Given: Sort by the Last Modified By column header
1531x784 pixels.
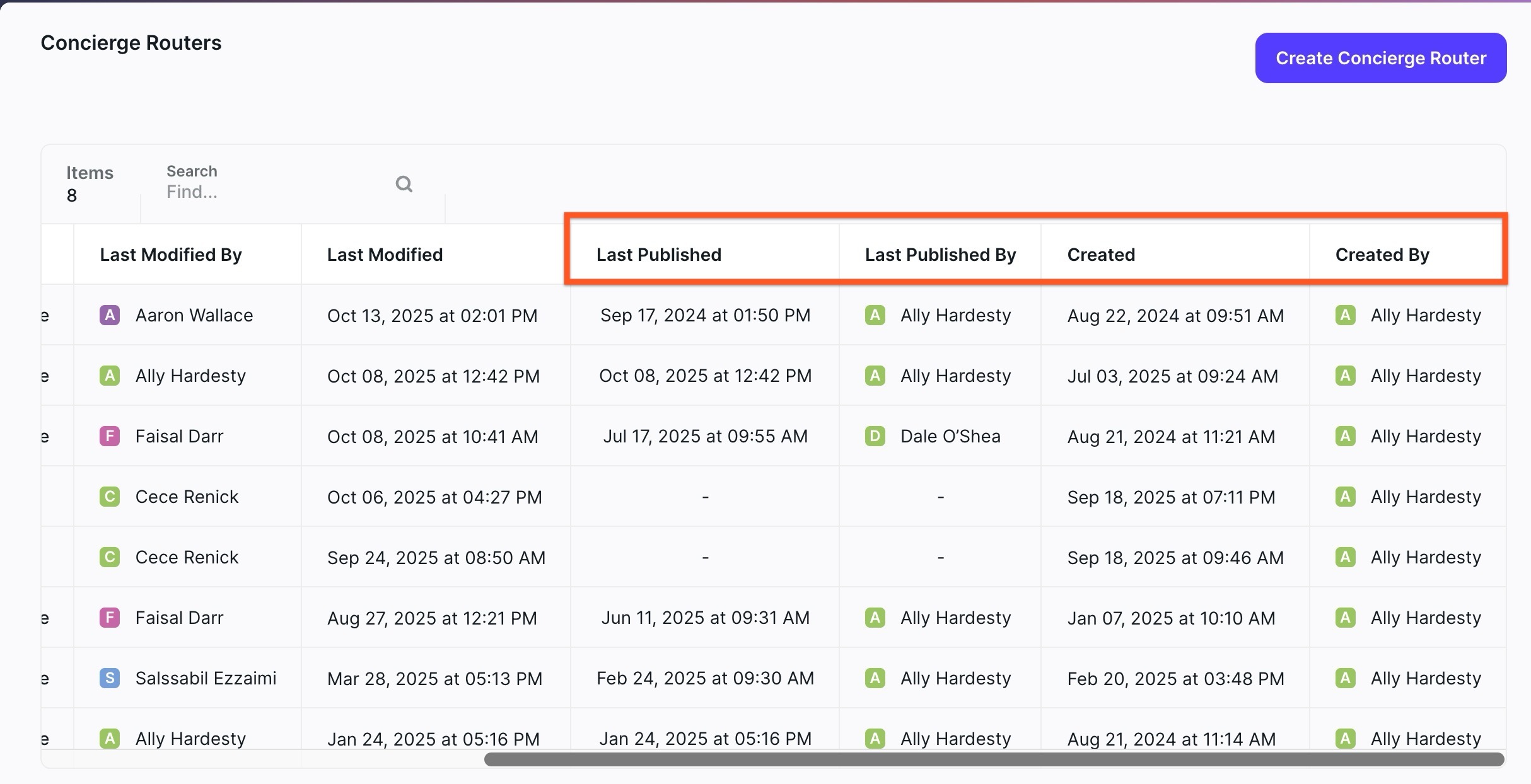Looking at the screenshot, I should coord(171,255).
